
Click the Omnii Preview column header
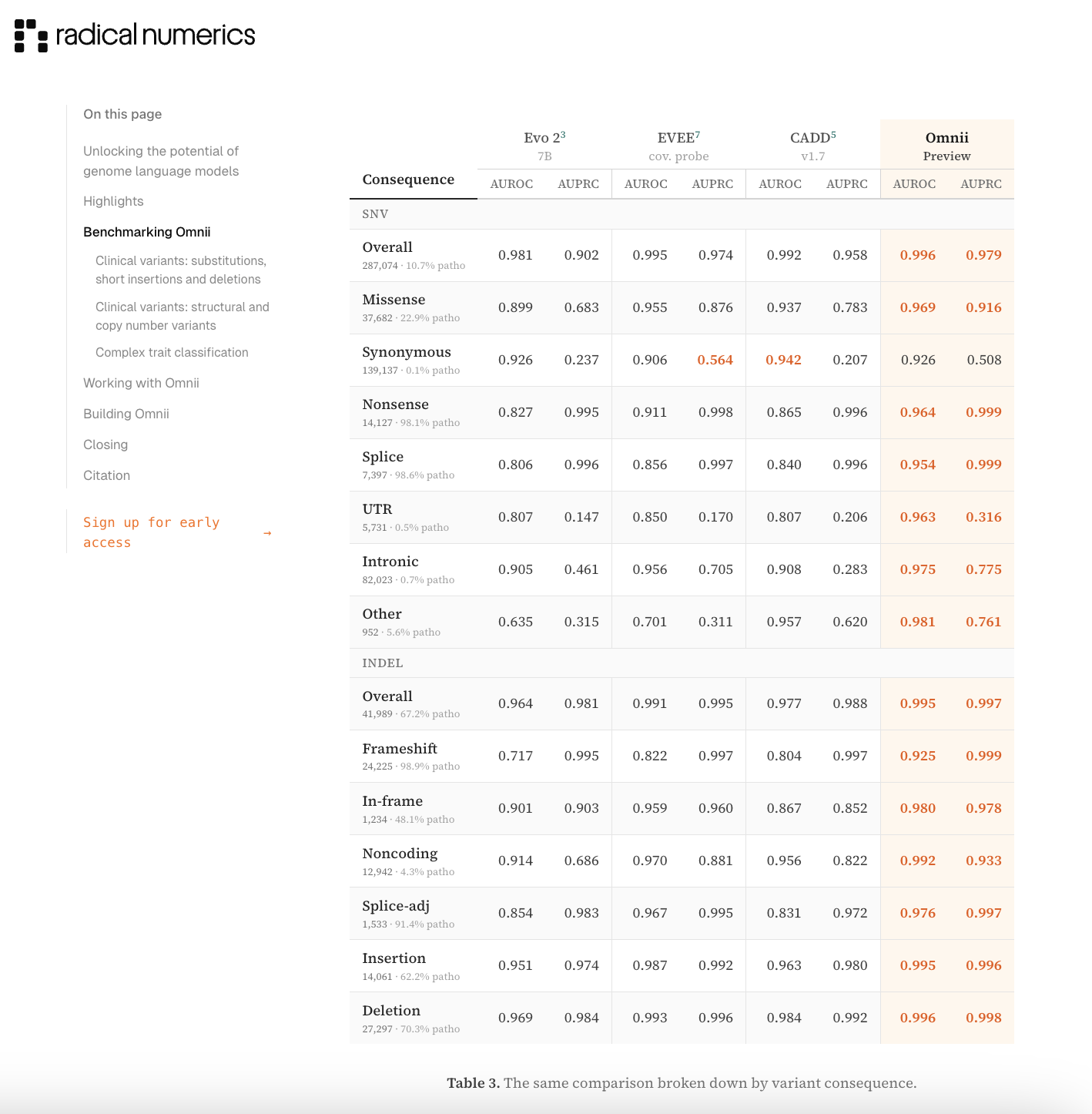[x=946, y=146]
